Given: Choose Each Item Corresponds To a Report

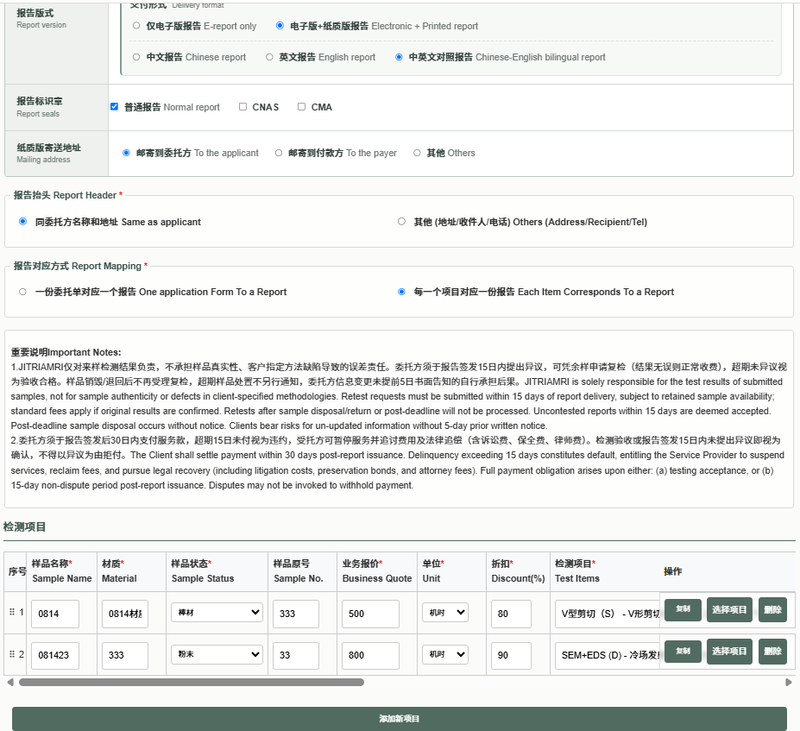Looking at the screenshot, I should 402,292.
